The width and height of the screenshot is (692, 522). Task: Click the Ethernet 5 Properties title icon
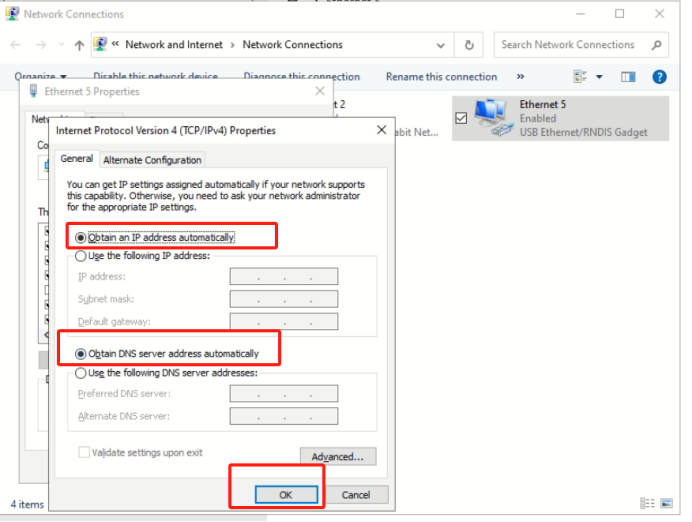click(33, 91)
